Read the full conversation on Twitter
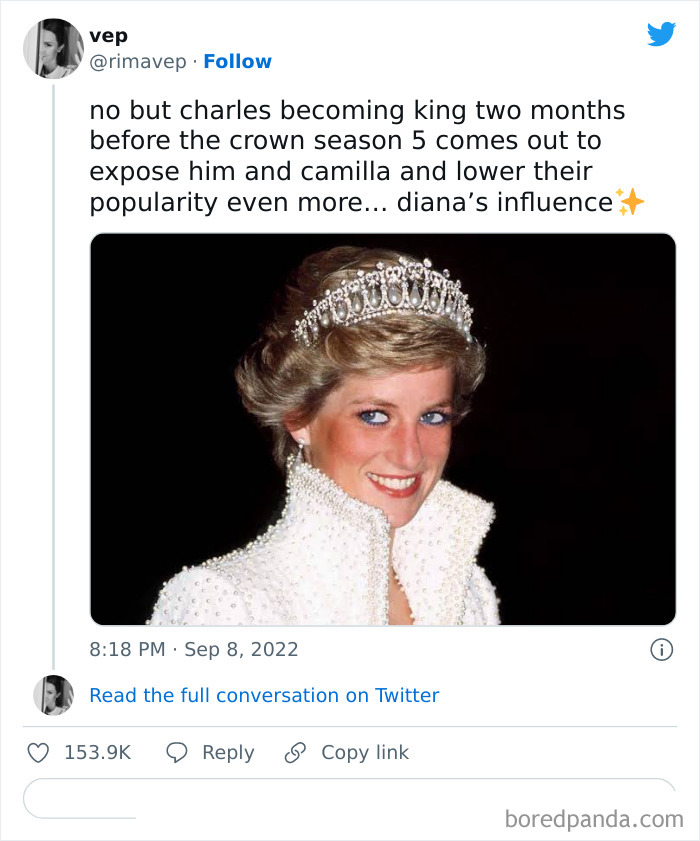This screenshot has width=700, height=841. [264, 695]
